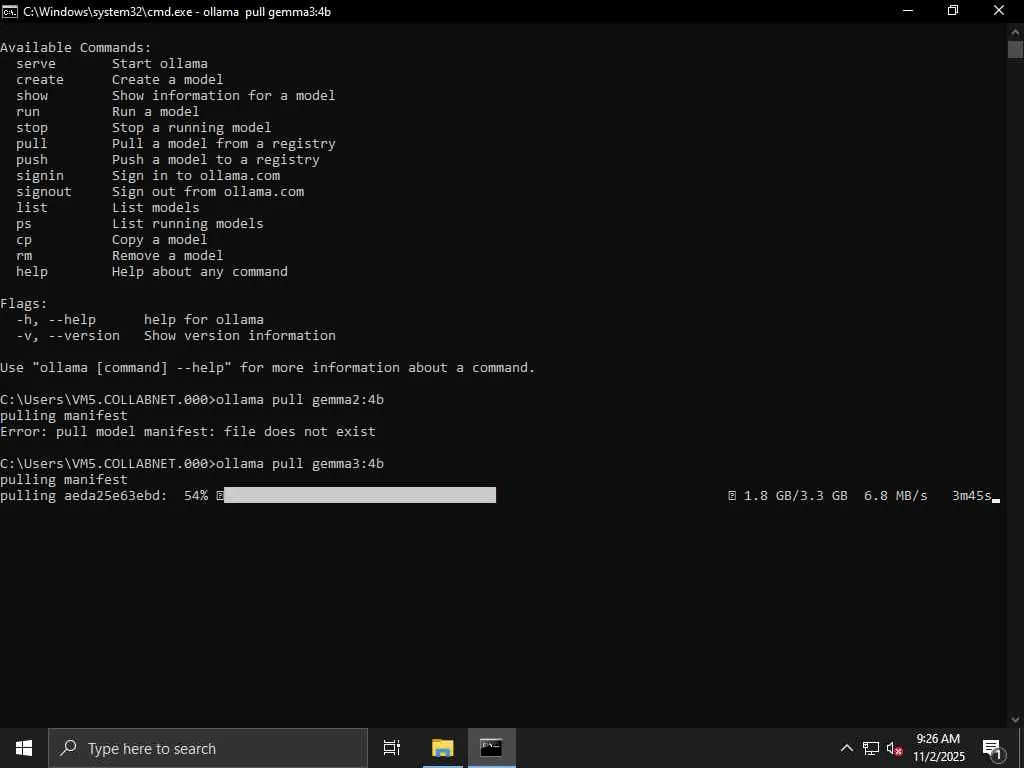Click the scrollbar up arrow in console
The height and width of the screenshot is (768, 1024).
coord(1015,31)
